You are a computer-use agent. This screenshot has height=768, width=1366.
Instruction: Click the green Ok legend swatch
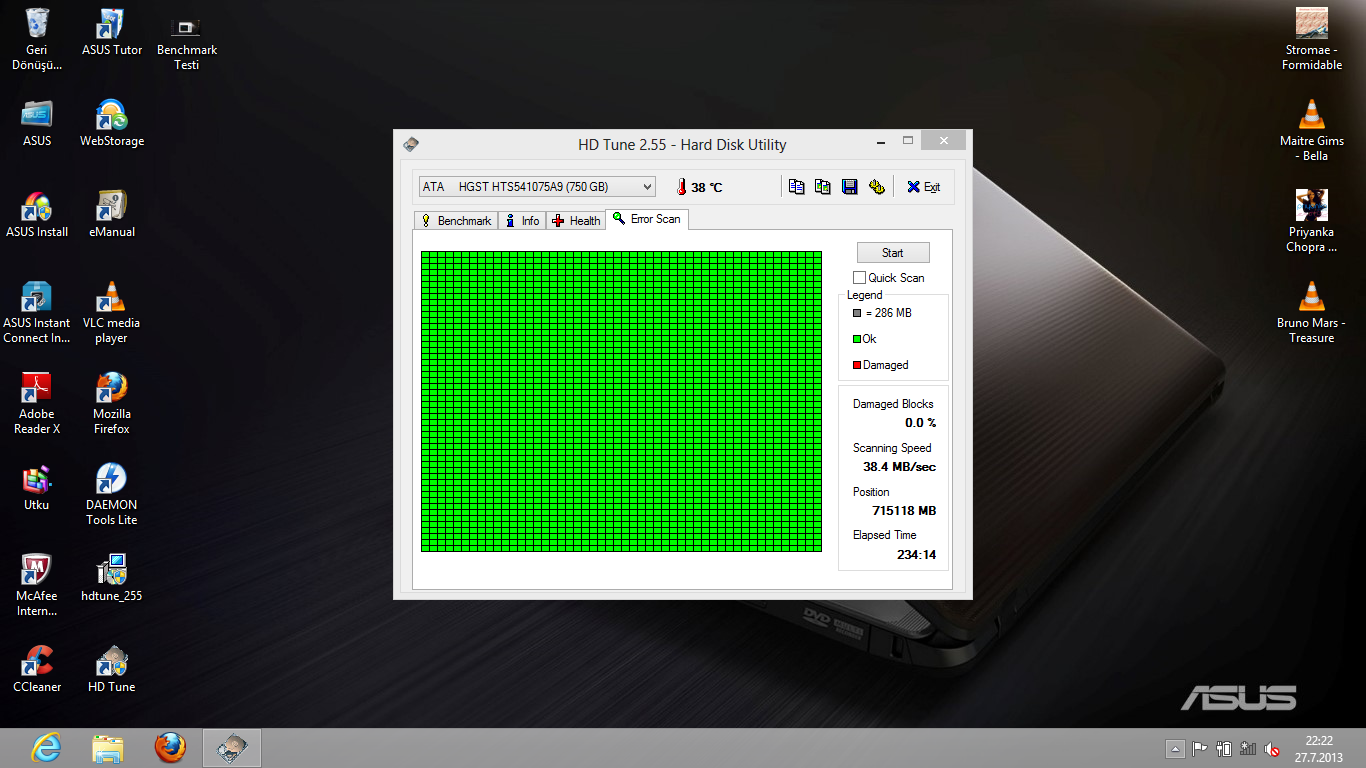click(857, 339)
